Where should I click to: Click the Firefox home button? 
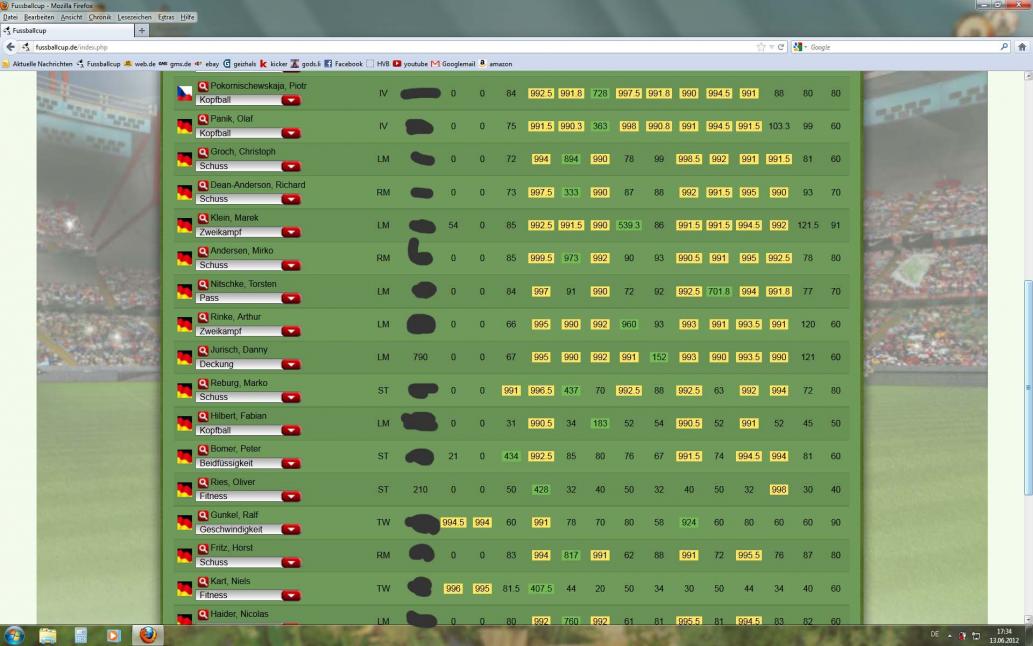tap(1021, 47)
